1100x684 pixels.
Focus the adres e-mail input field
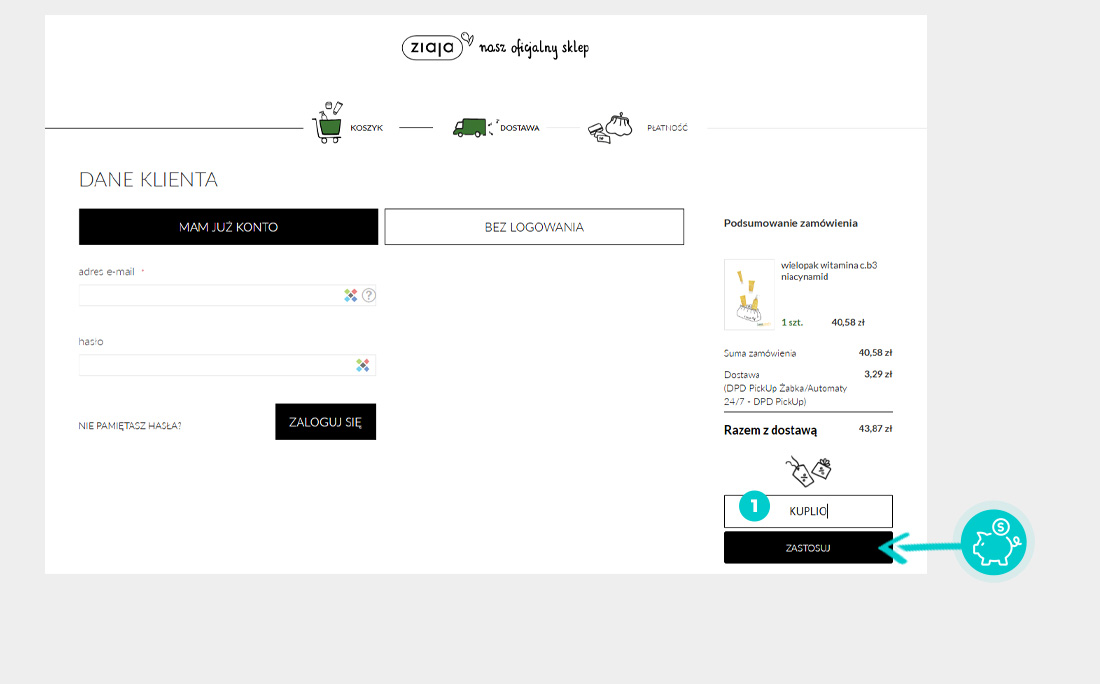[210, 296]
